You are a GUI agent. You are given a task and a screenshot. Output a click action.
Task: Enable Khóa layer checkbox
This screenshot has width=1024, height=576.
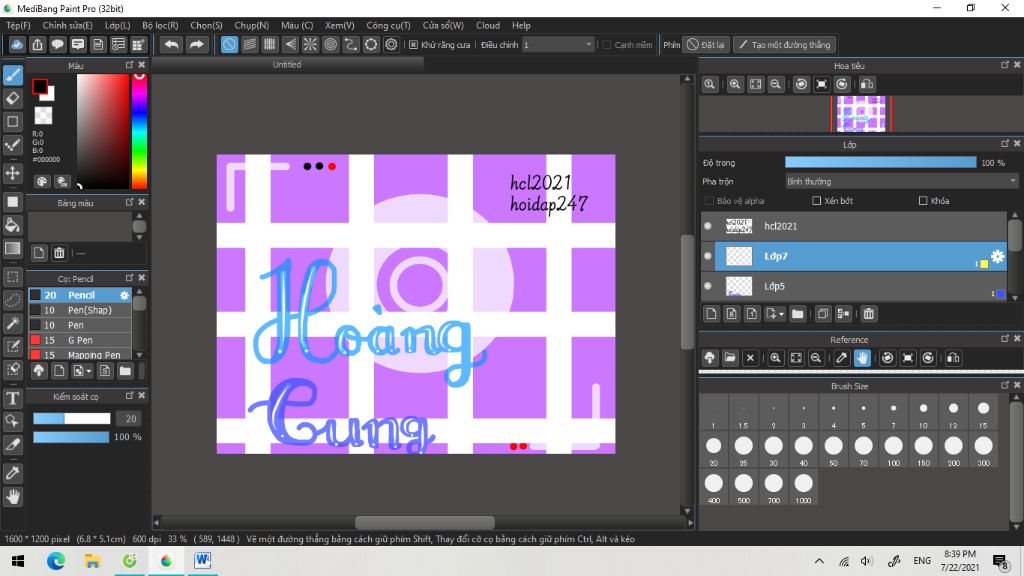point(923,200)
